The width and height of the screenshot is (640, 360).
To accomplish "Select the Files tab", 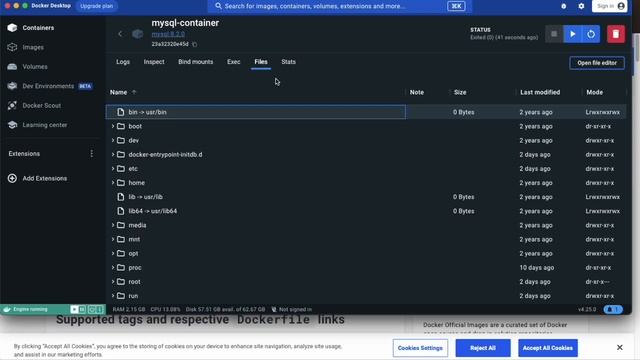I will click(x=261, y=62).
